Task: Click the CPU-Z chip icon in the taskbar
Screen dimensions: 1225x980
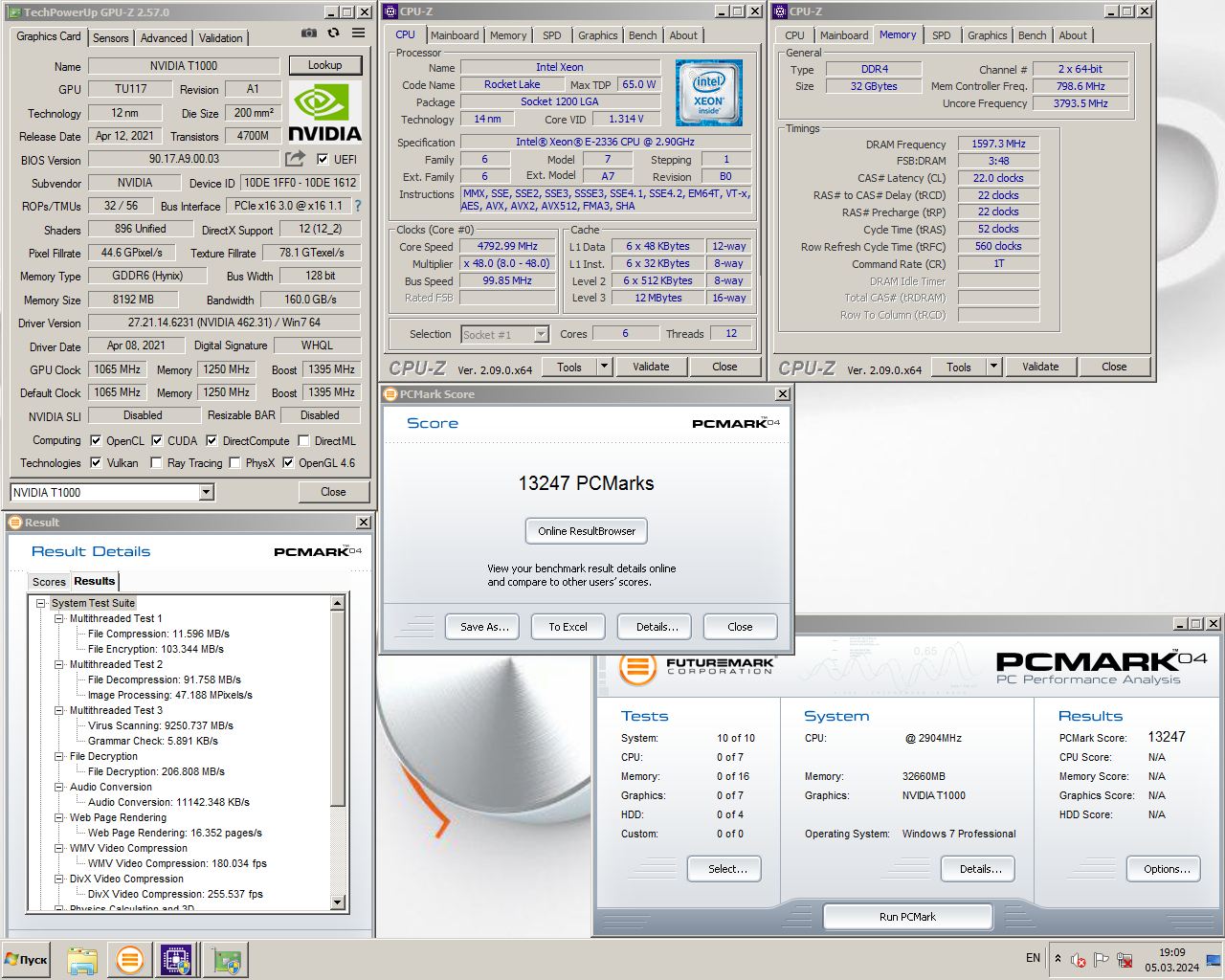Action: [177, 960]
